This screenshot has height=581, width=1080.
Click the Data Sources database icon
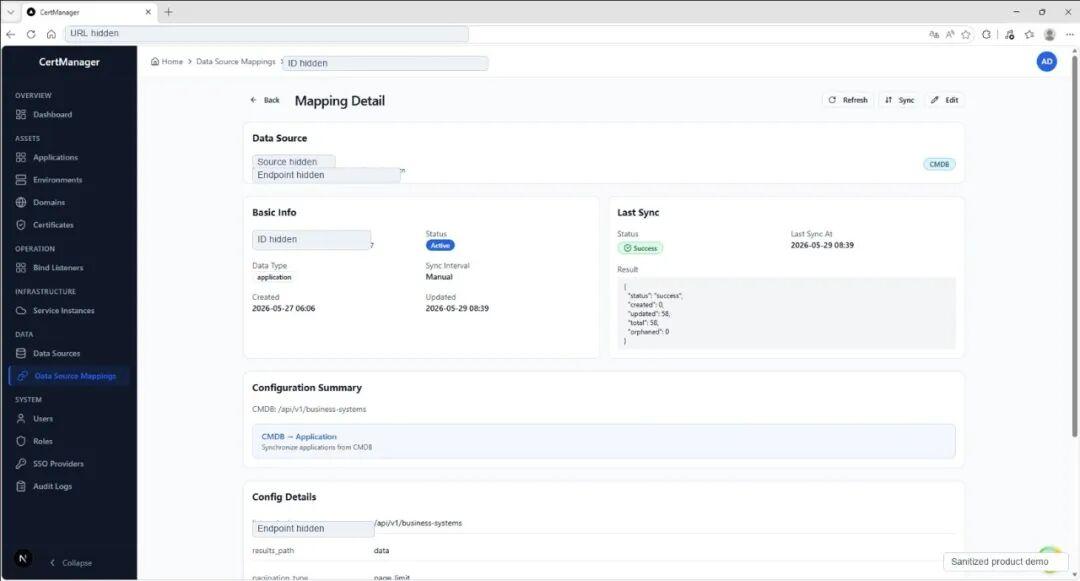21,353
